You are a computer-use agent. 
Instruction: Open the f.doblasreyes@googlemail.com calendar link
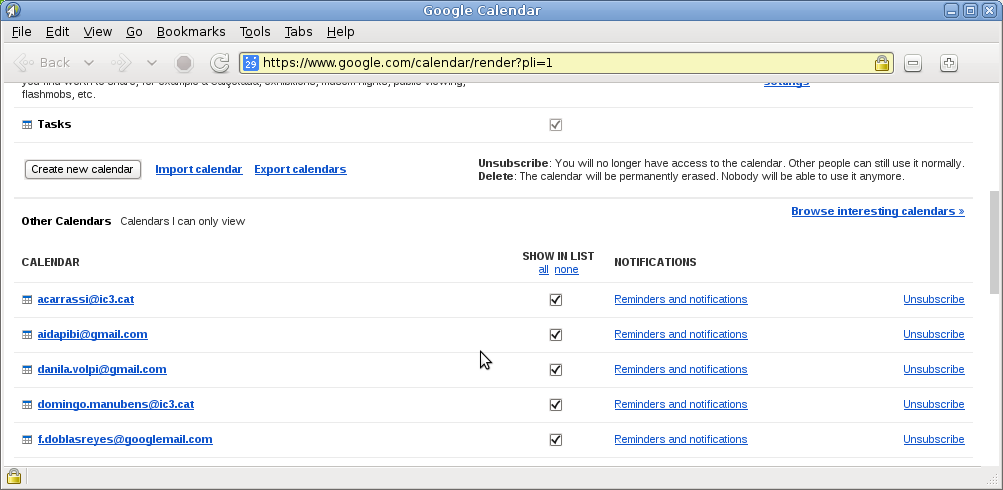click(125, 439)
